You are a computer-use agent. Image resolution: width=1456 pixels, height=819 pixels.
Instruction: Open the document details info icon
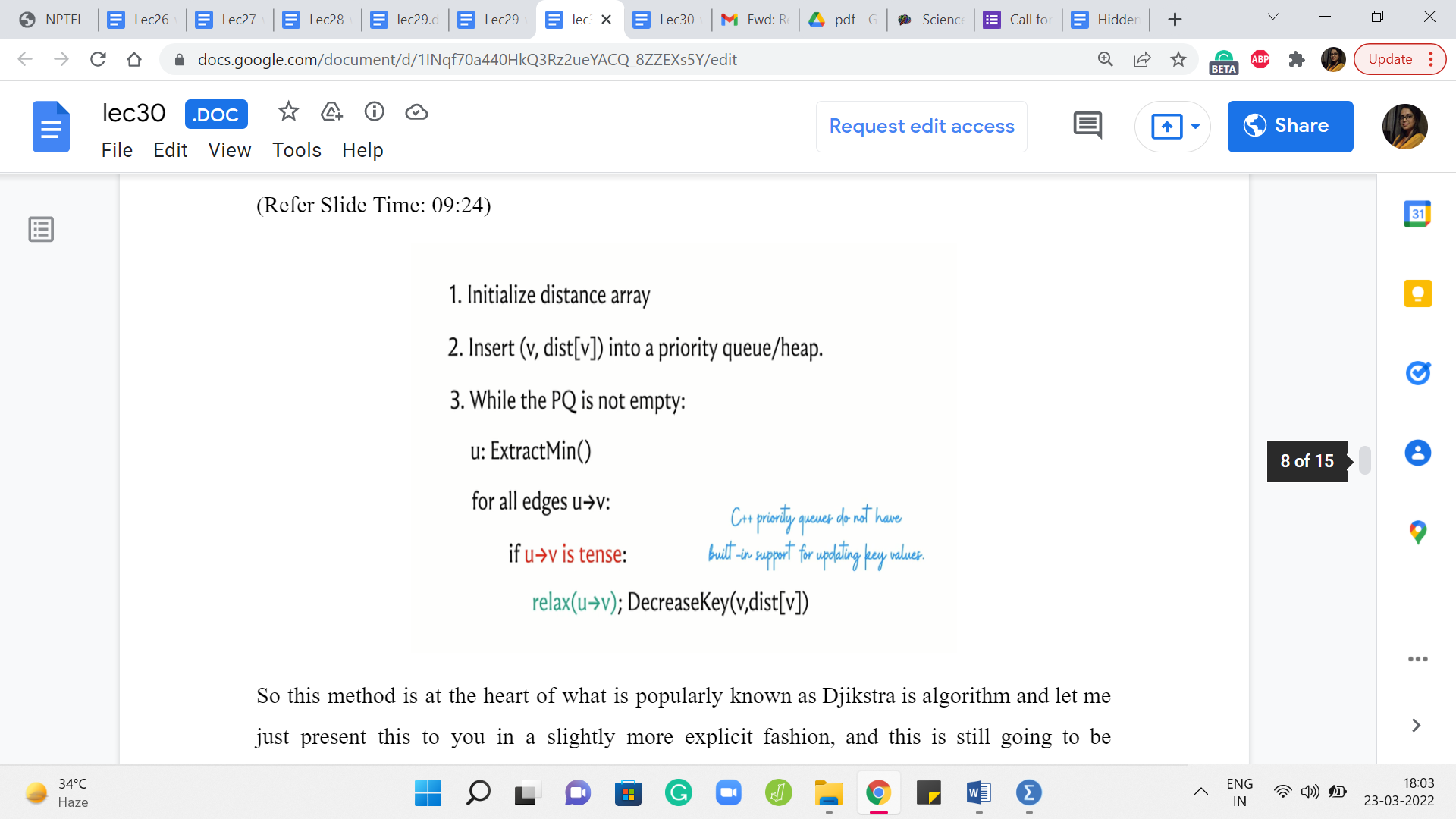pyautogui.click(x=375, y=112)
